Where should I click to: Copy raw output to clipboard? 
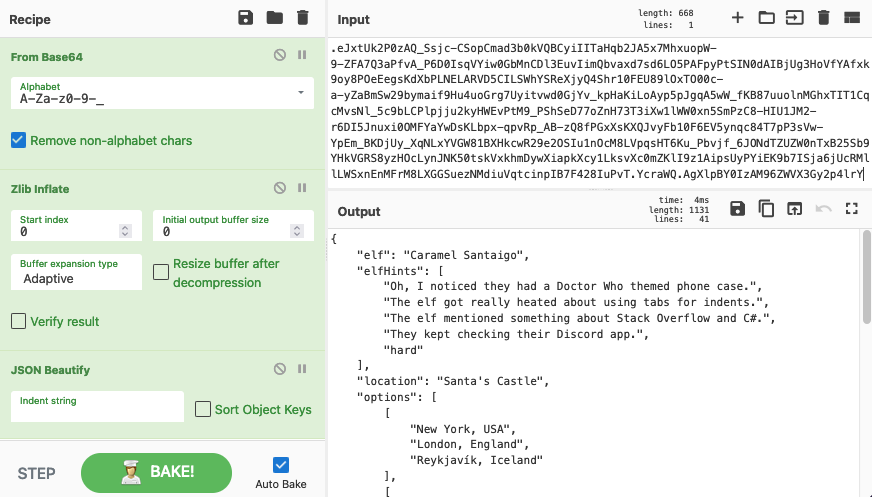click(766, 209)
